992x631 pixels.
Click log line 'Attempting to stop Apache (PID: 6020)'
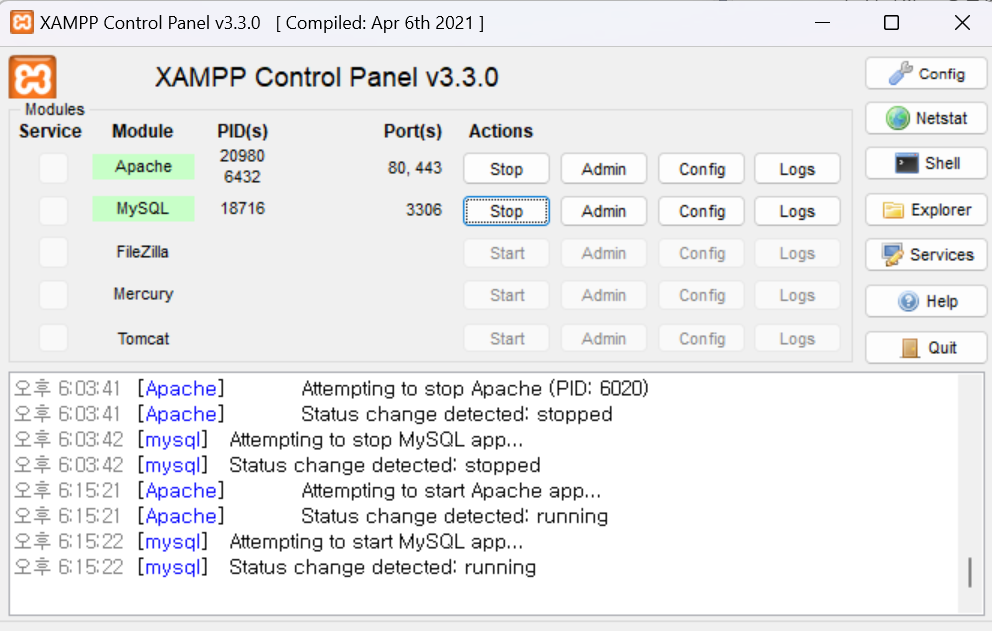[475, 388]
